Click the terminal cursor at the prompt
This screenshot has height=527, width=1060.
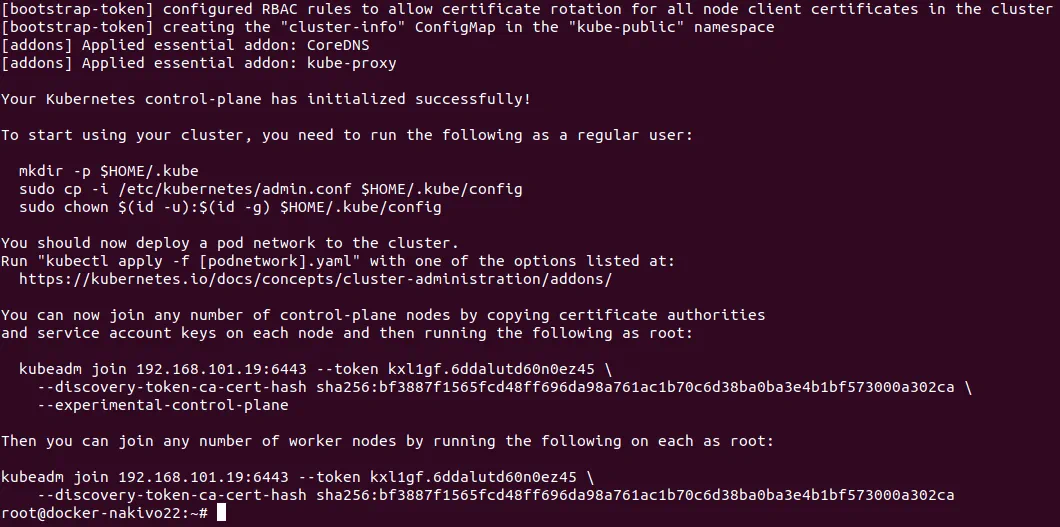click(x=222, y=513)
